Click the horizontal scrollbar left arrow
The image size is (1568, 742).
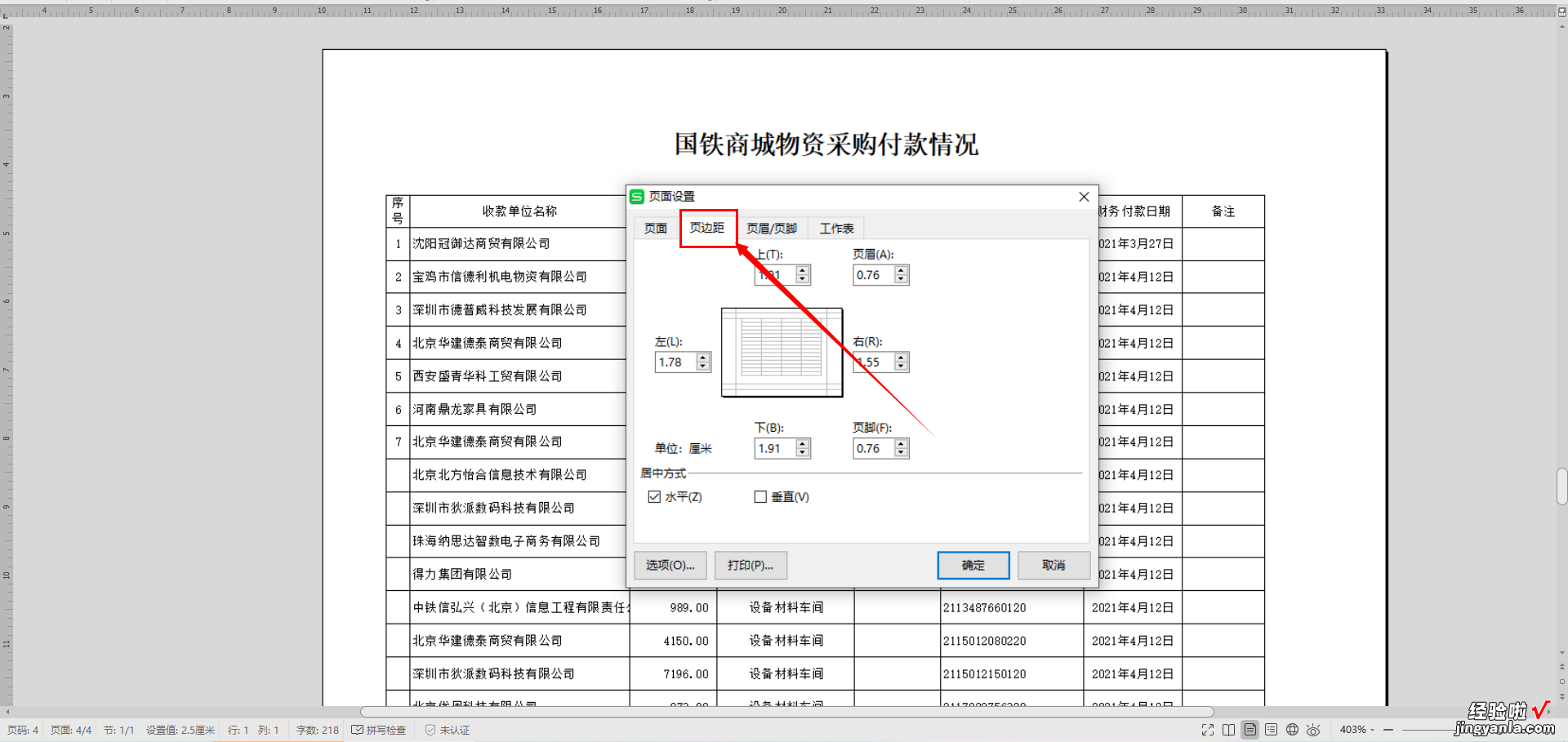(8, 712)
